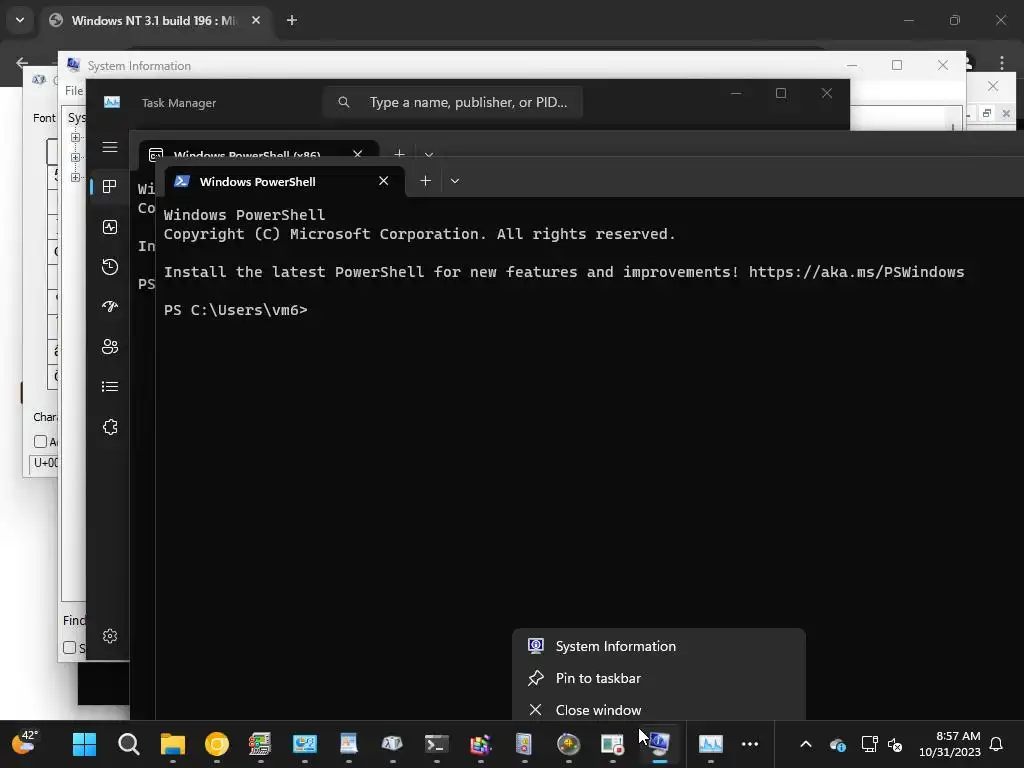Select the Windows NT 3.1 build 196 browser tab
Screen dimensions: 1024x768
(x=153, y=20)
